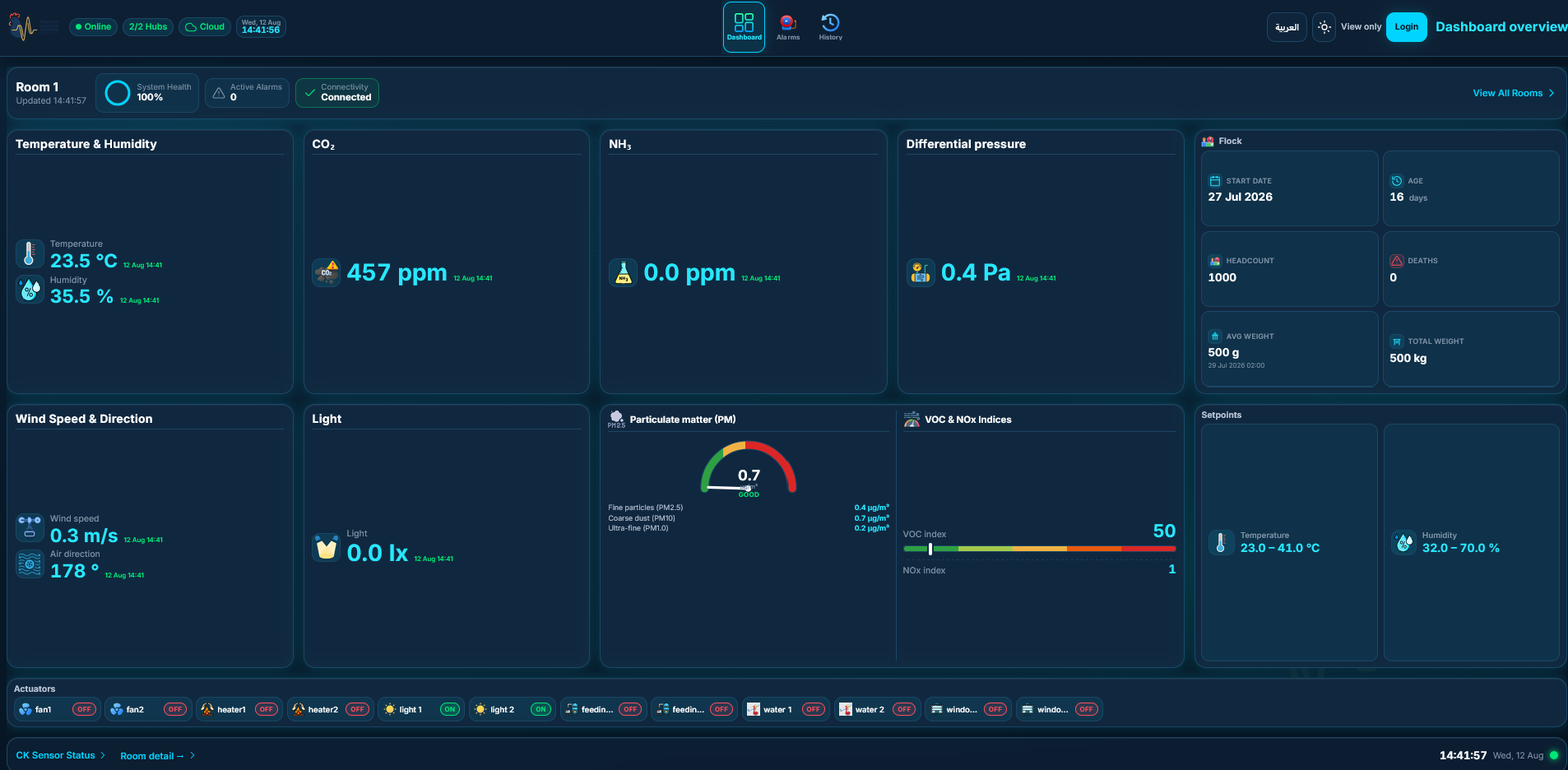Click the 2/2 Hubs chip
This screenshot has height=770, width=1568.
(148, 27)
